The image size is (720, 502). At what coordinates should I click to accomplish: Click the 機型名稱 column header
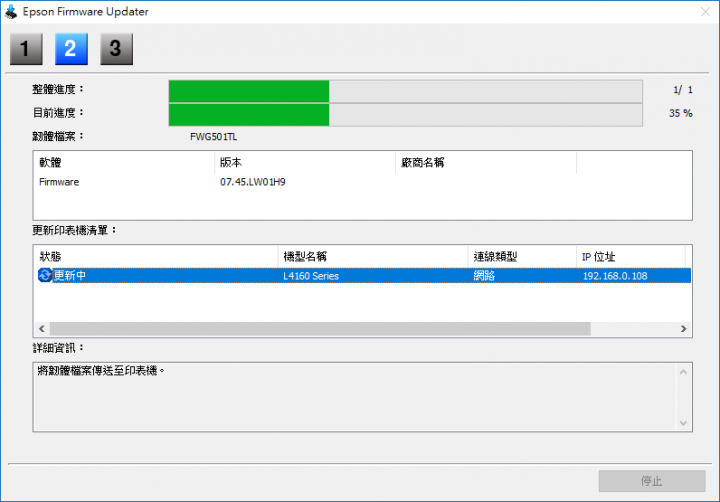coord(373,256)
